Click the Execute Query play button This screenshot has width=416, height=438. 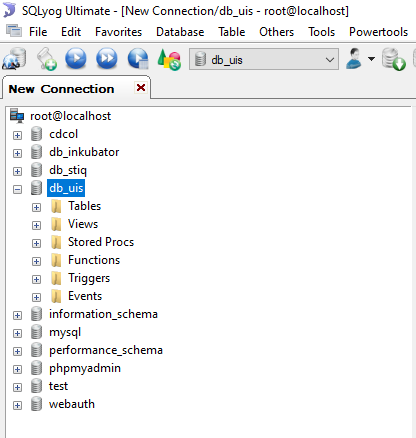(x=76, y=58)
